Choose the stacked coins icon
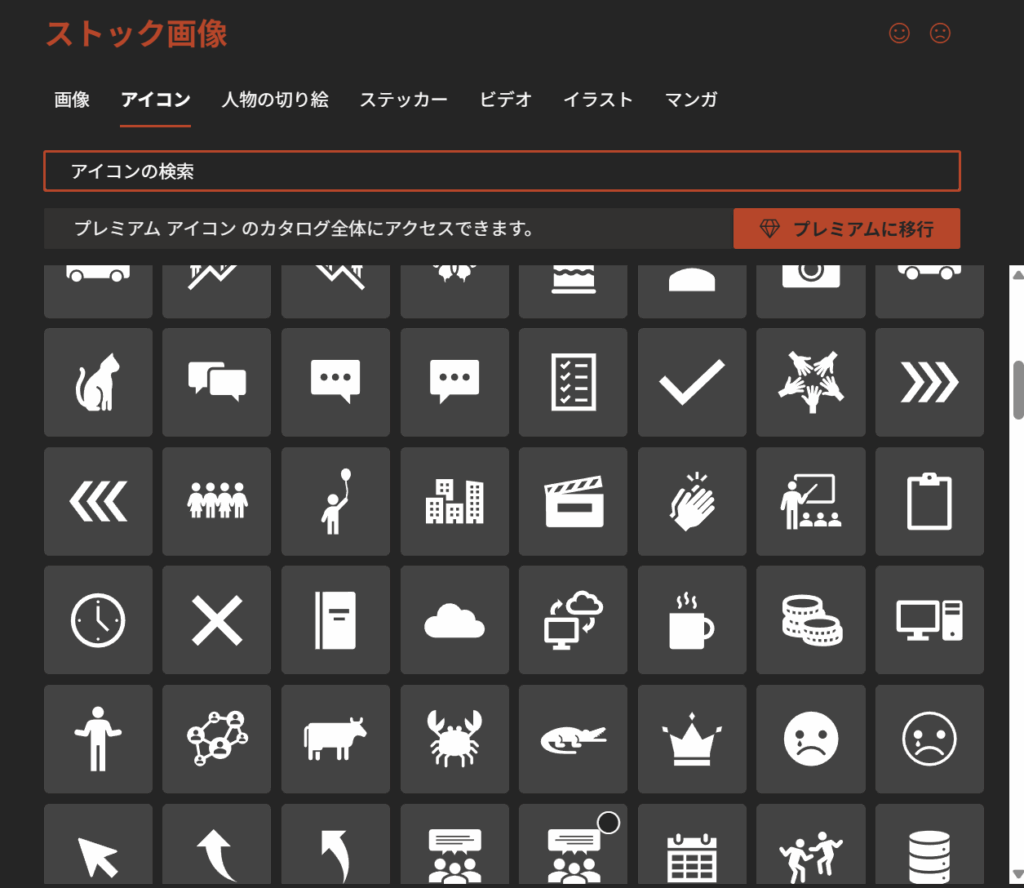 click(811, 620)
